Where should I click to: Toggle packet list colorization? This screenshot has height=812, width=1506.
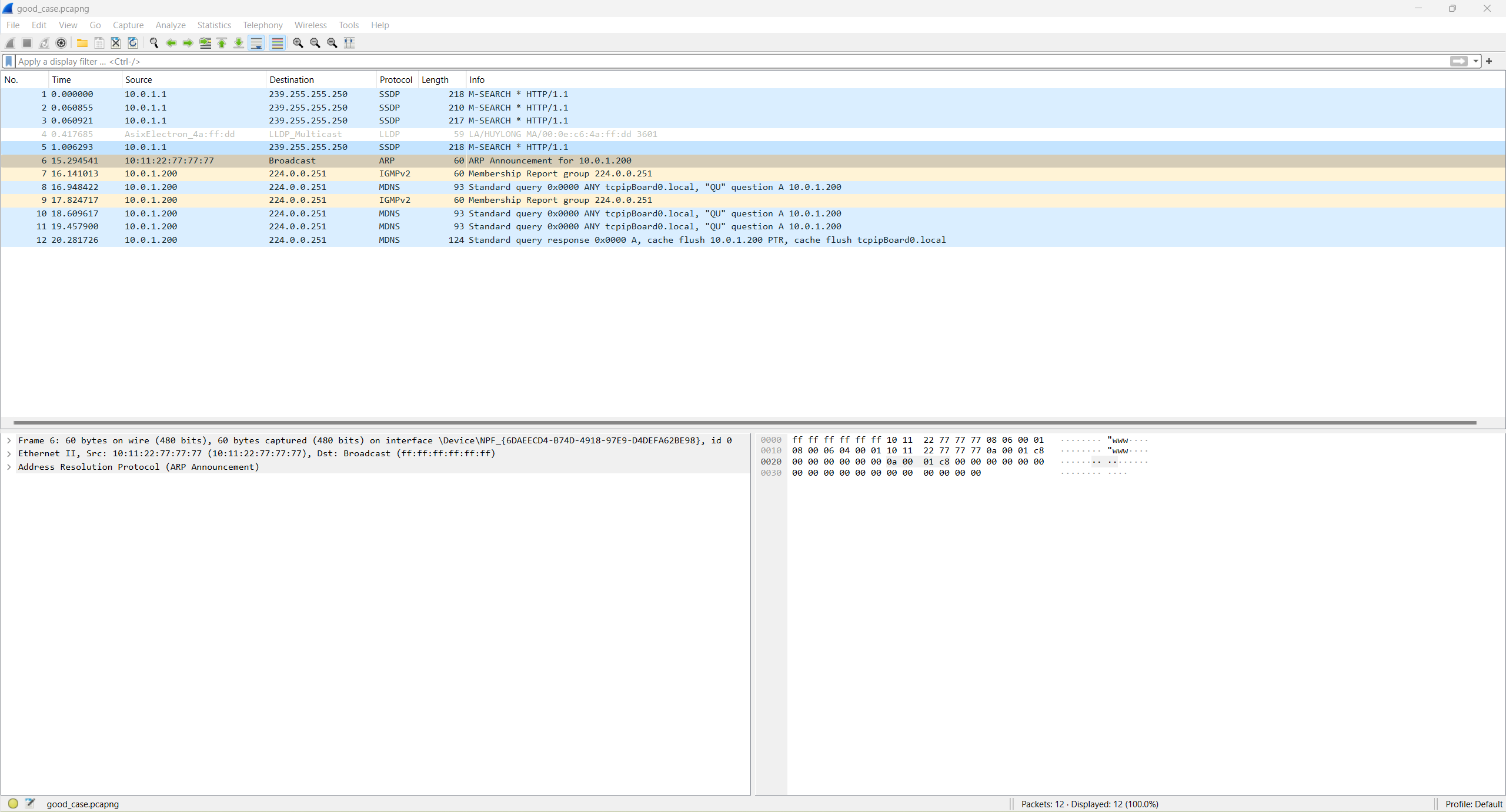point(277,42)
